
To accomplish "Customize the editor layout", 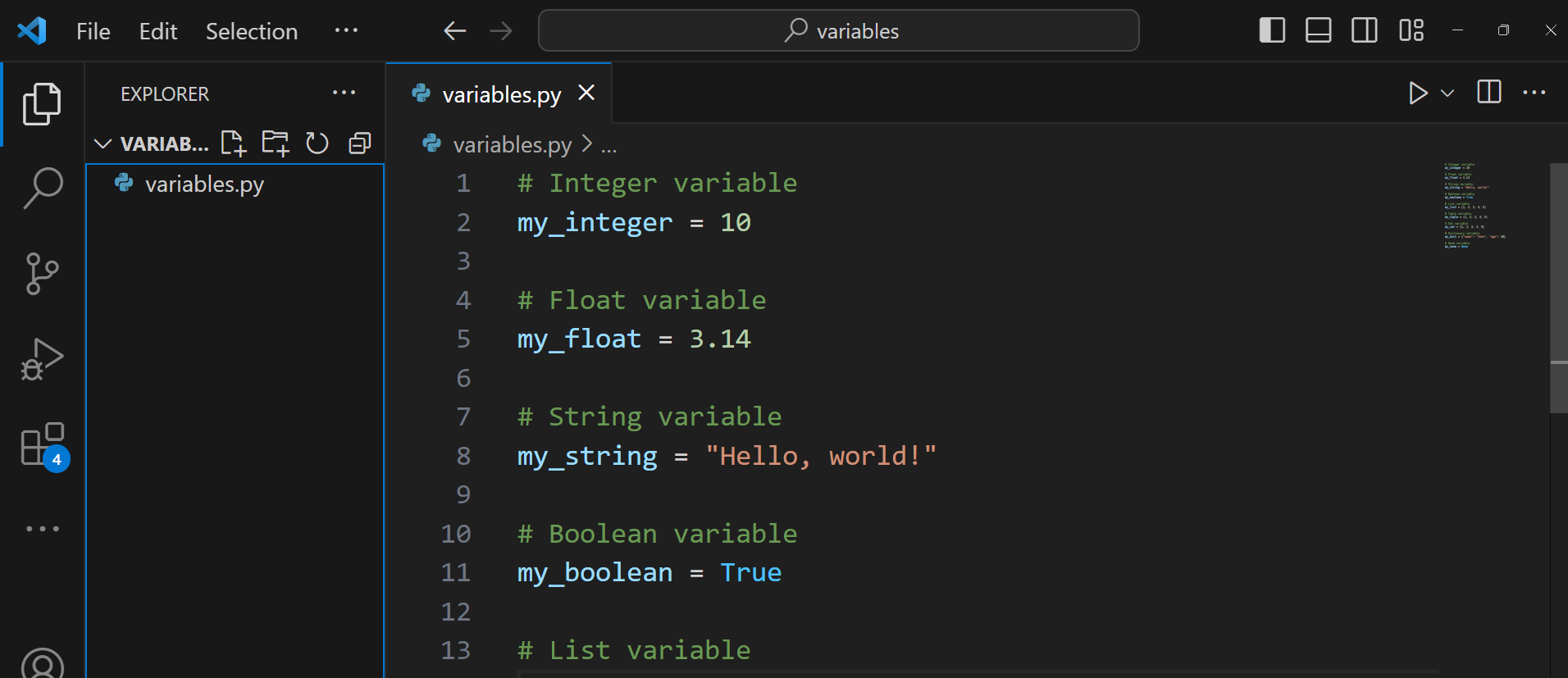I will (x=1411, y=30).
